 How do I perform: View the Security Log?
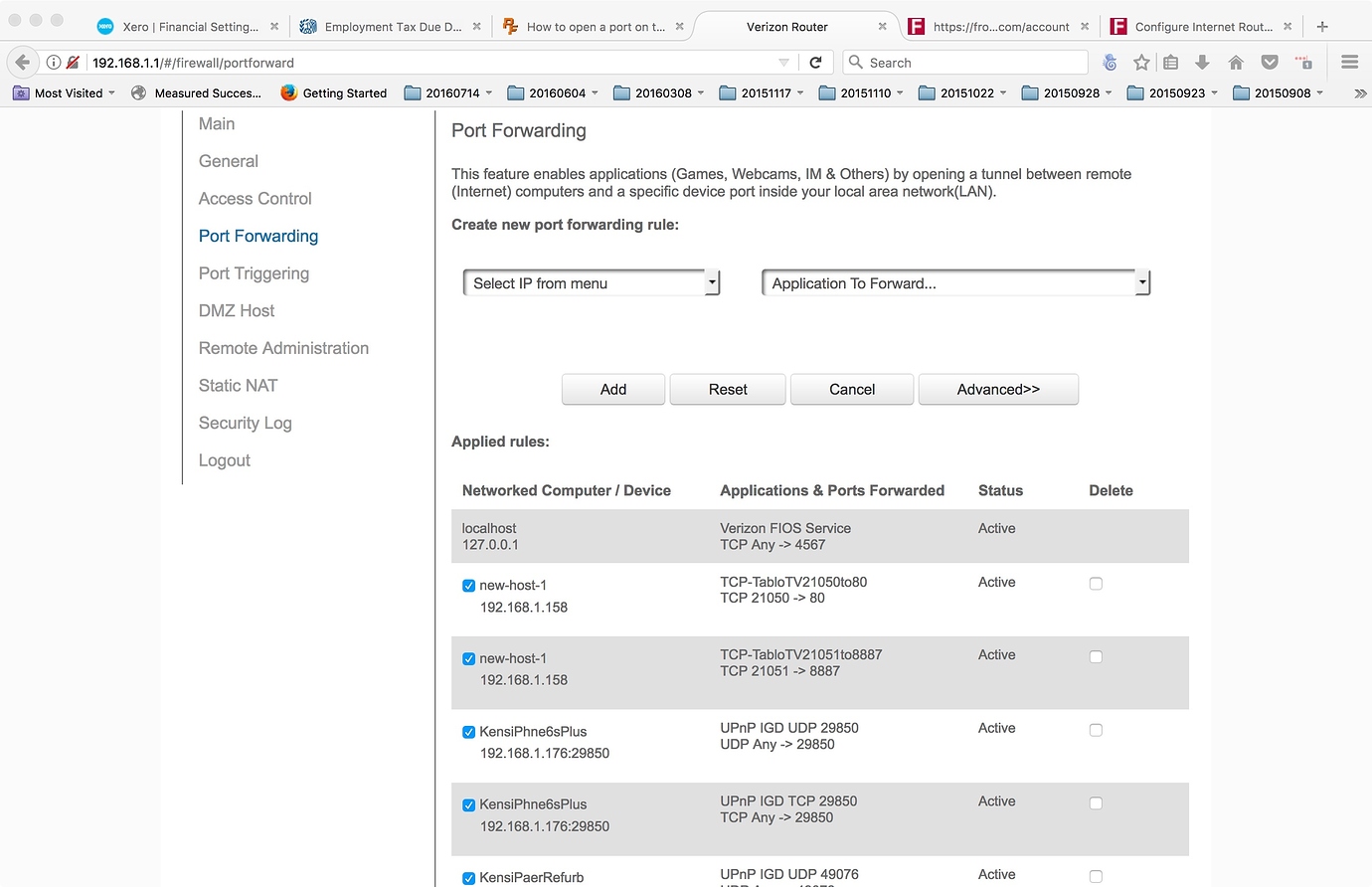(246, 423)
